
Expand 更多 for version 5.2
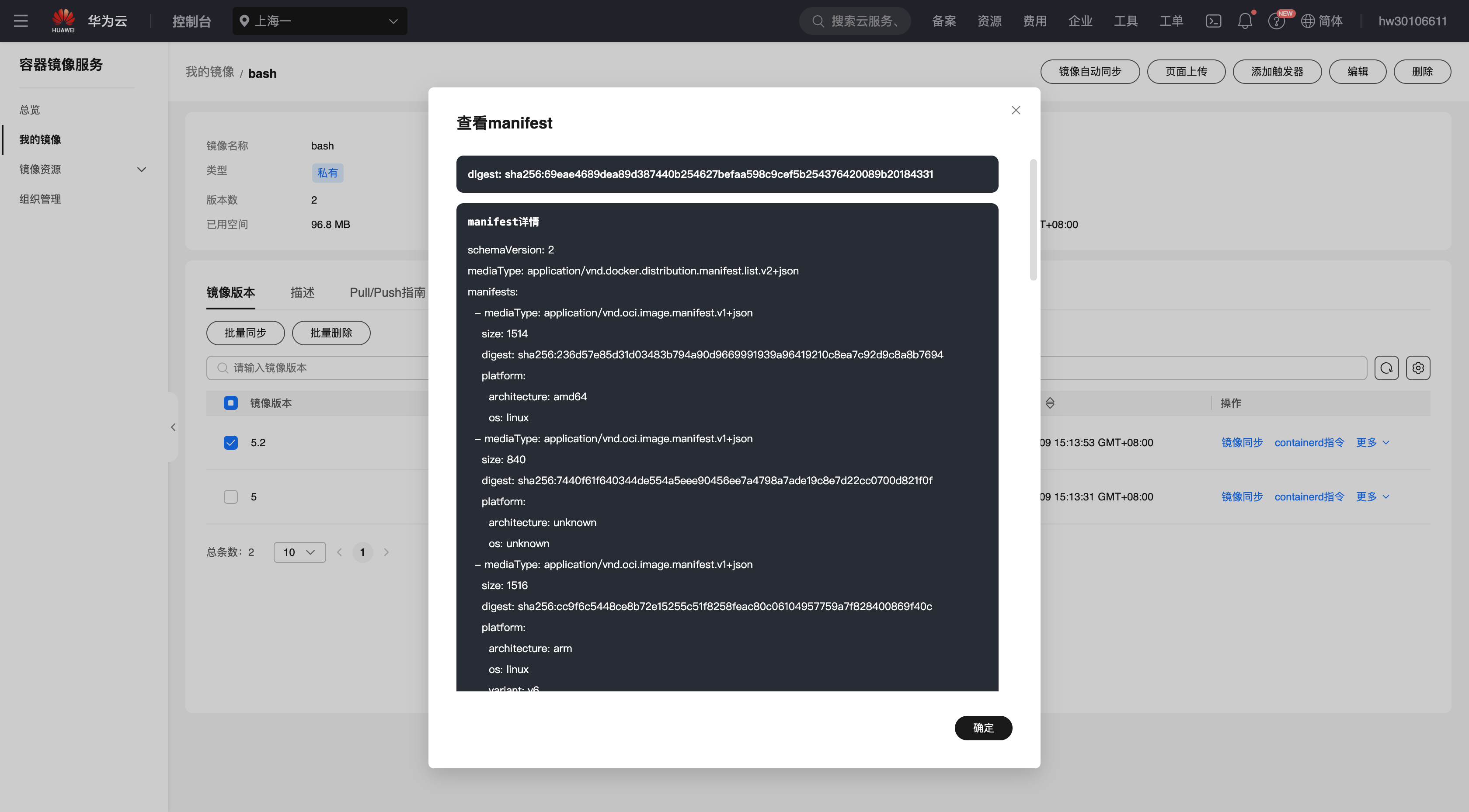(x=1373, y=443)
